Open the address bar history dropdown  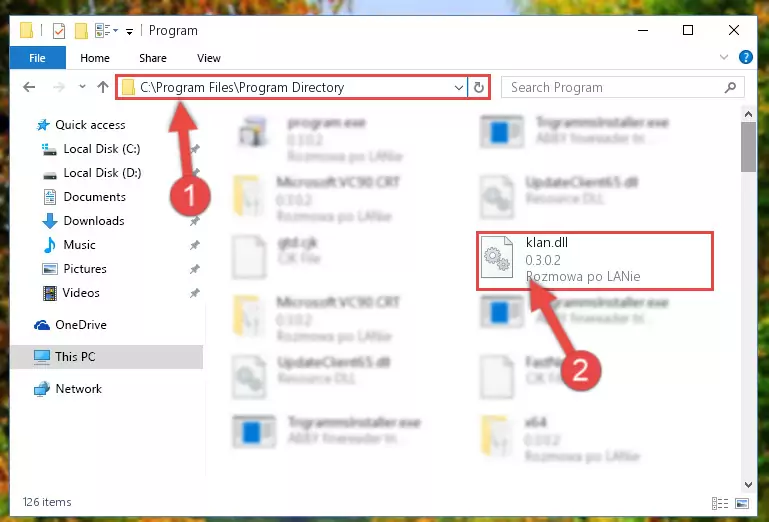tap(459, 88)
